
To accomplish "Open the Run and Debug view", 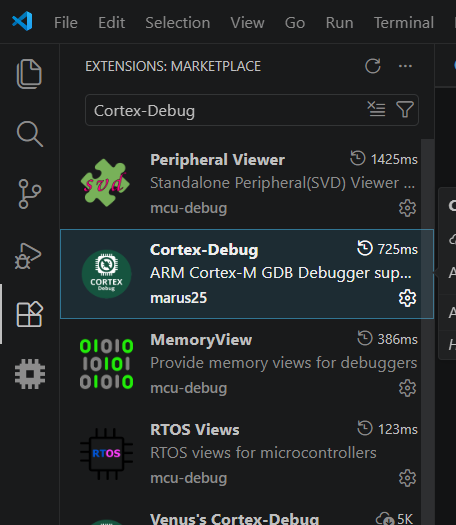I will tap(28, 256).
